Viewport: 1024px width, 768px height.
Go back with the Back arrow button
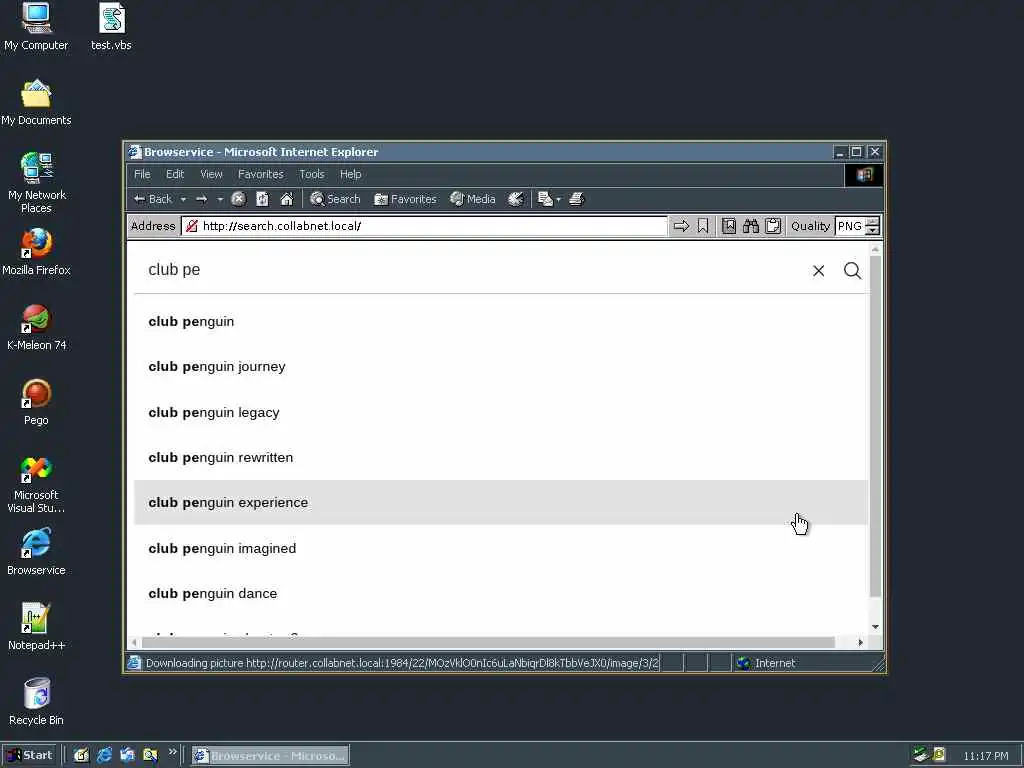pos(153,199)
